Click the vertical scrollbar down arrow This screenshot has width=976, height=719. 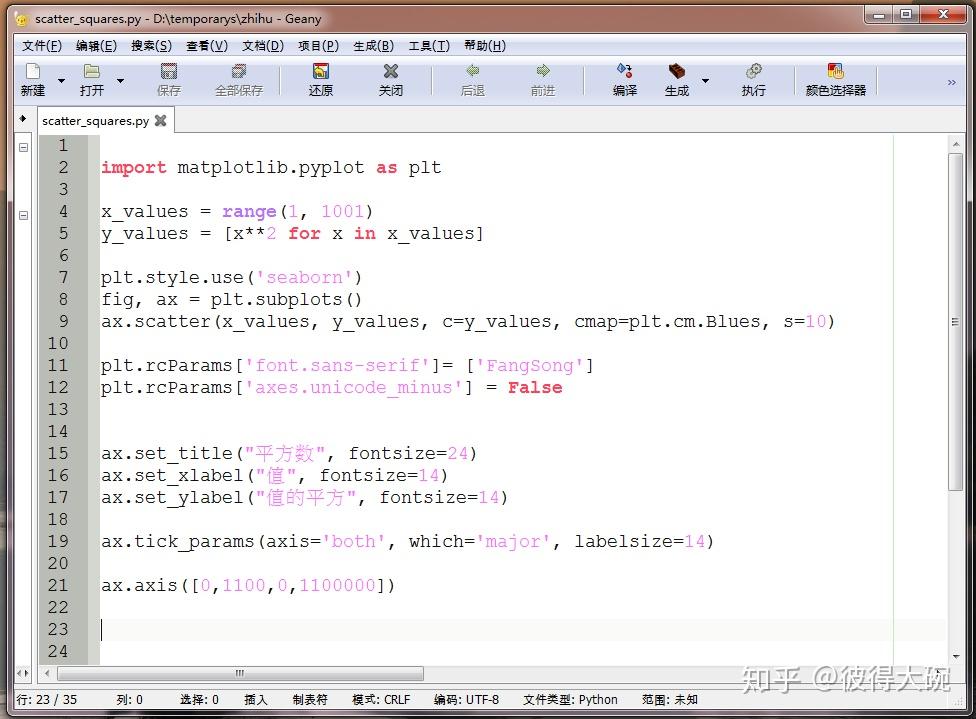point(956,656)
